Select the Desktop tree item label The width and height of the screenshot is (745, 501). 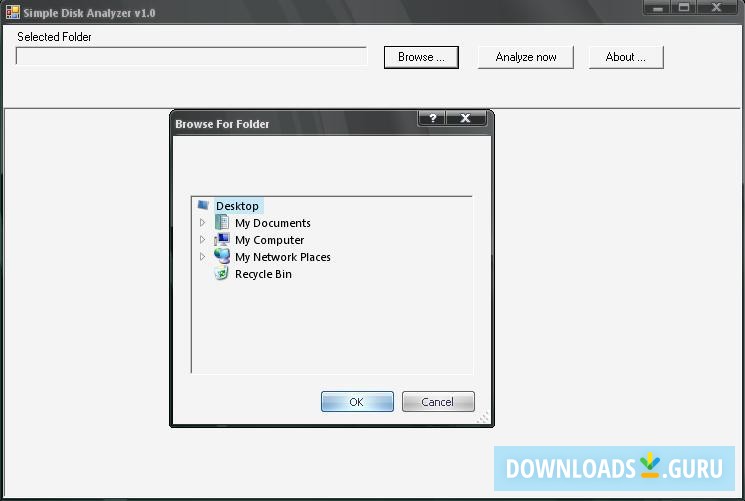point(237,206)
